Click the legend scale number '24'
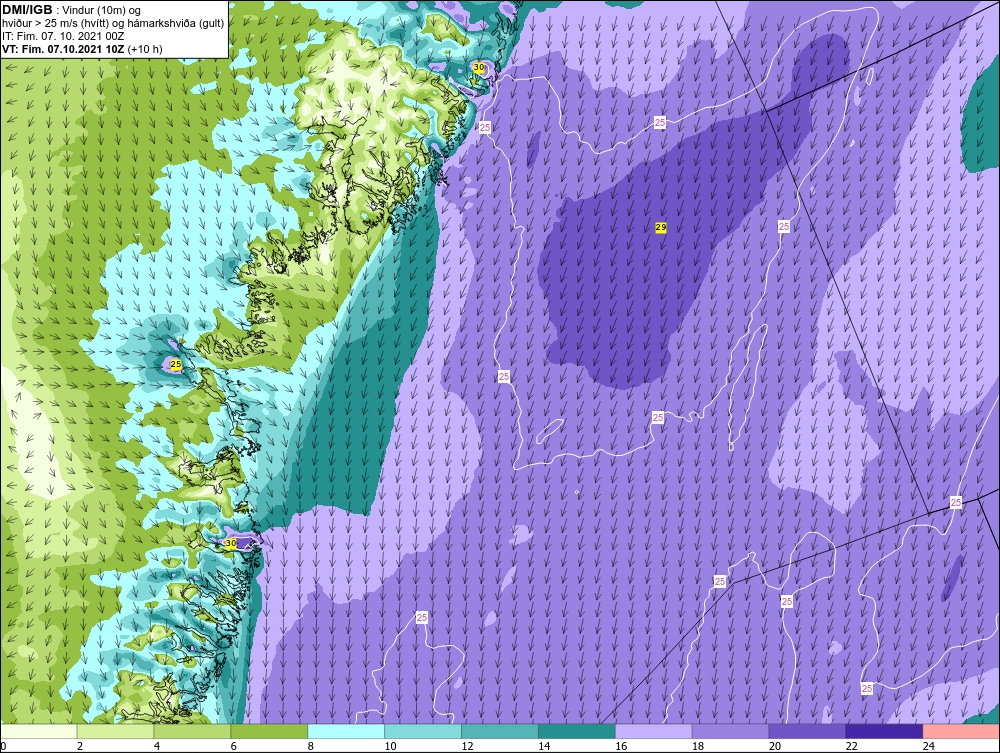The image size is (1000, 753). (929, 746)
